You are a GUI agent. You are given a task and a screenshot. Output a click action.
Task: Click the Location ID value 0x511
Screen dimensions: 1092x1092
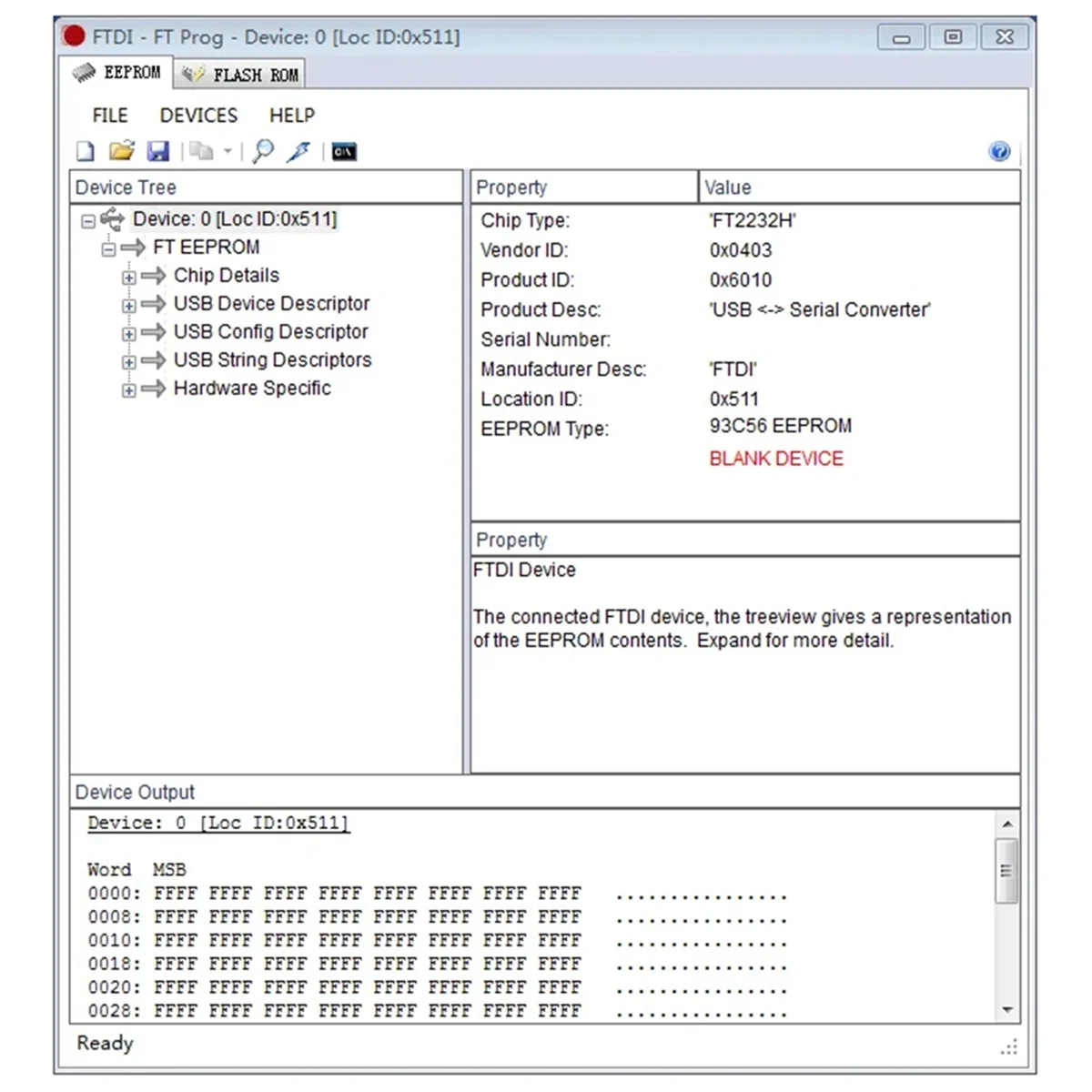734,399
